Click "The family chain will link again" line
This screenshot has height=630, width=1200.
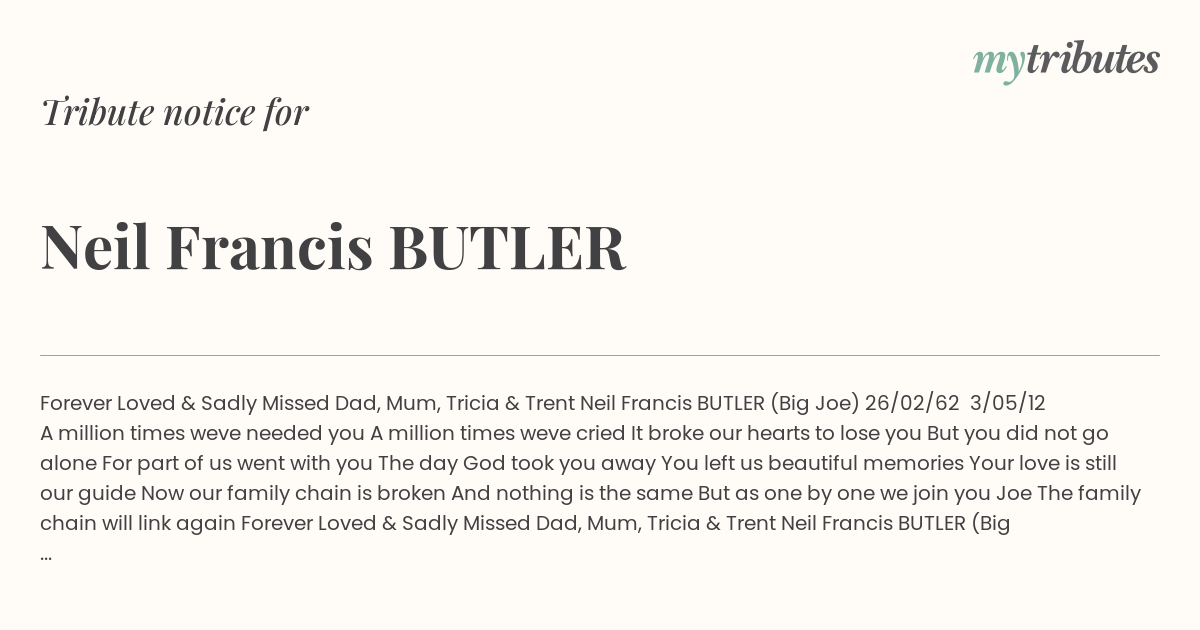138,523
